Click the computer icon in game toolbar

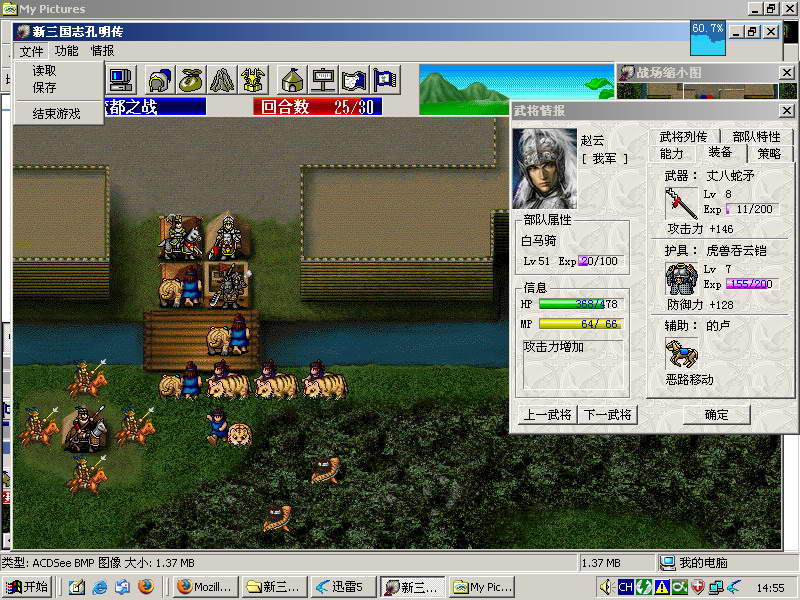[122, 80]
